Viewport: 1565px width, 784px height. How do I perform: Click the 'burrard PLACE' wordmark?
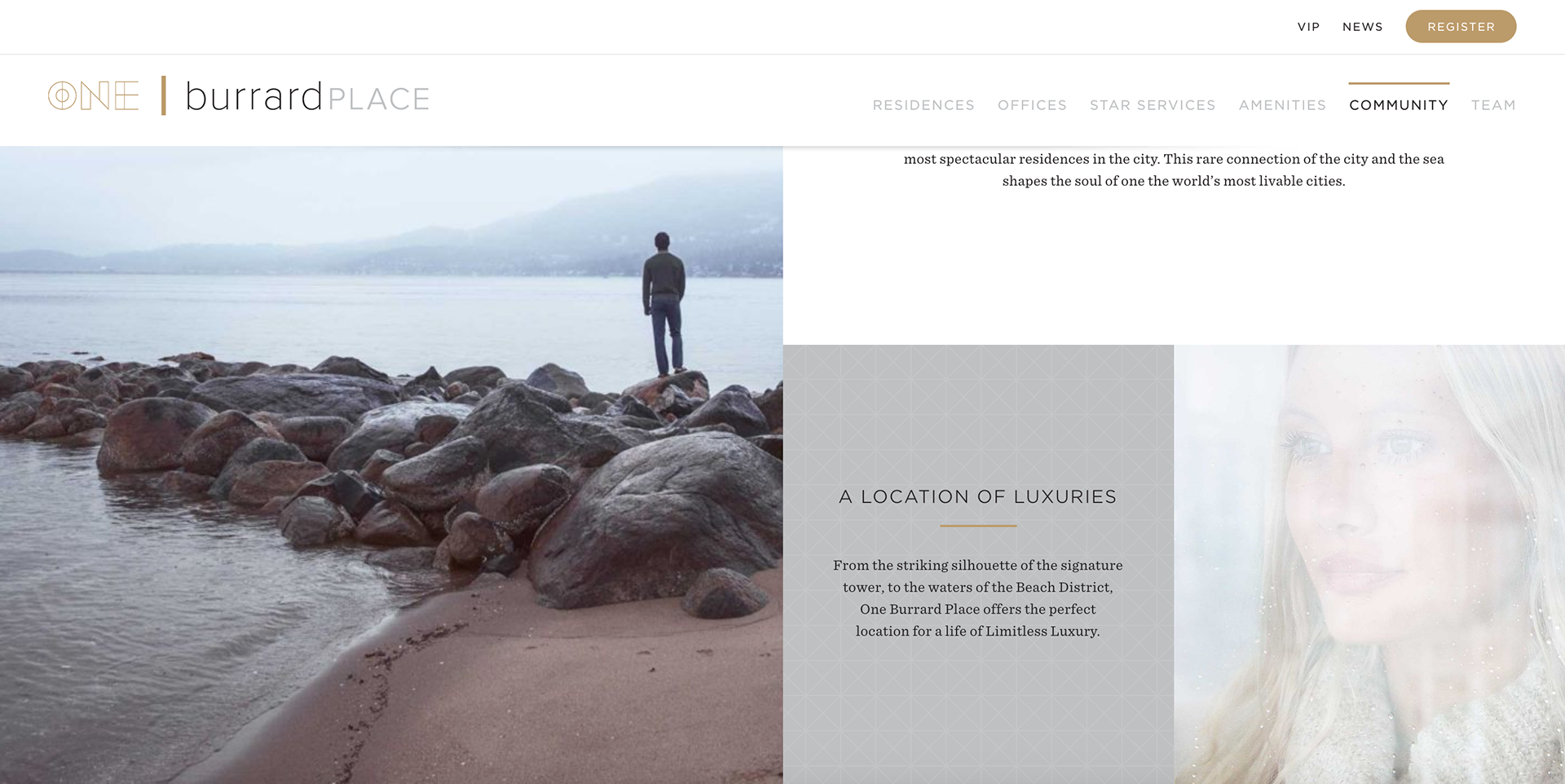307,97
